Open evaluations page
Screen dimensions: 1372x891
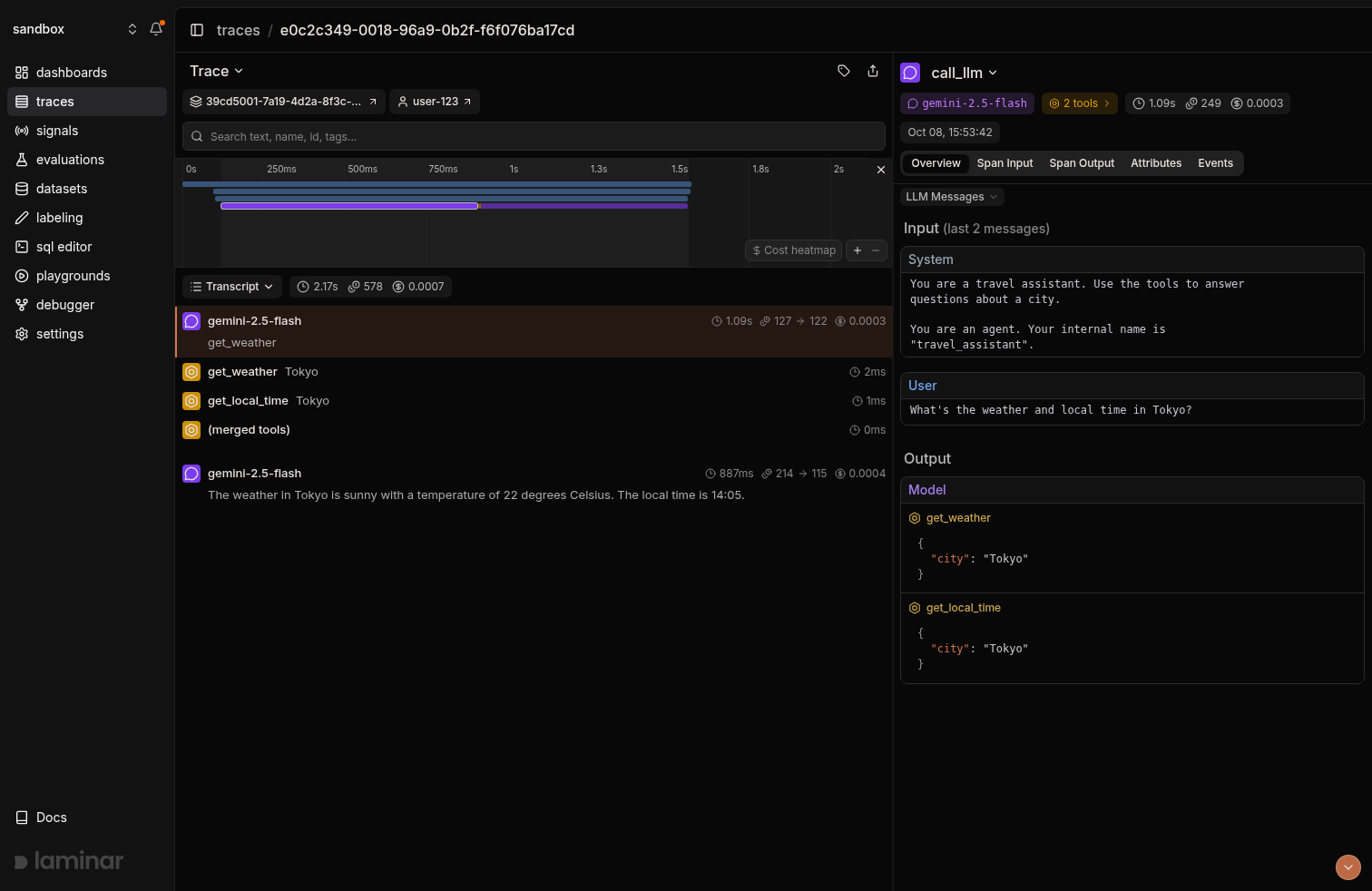(x=87, y=160)
